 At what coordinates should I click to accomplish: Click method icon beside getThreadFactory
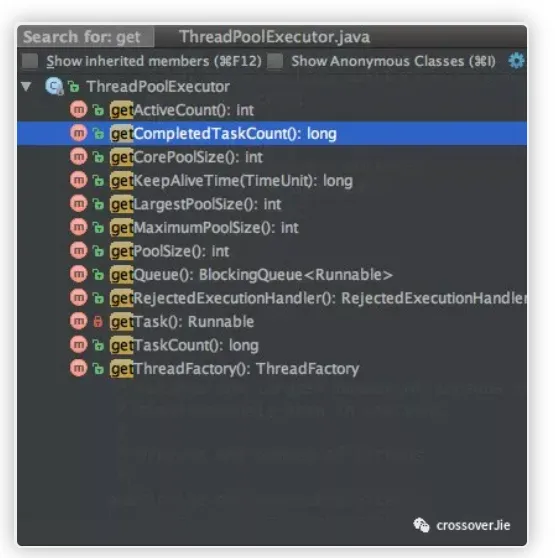pos(79,368)
